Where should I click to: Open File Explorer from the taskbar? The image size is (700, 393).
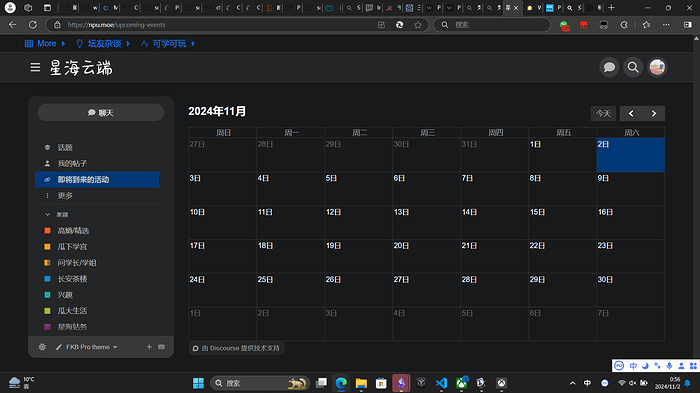pos(361,383)
